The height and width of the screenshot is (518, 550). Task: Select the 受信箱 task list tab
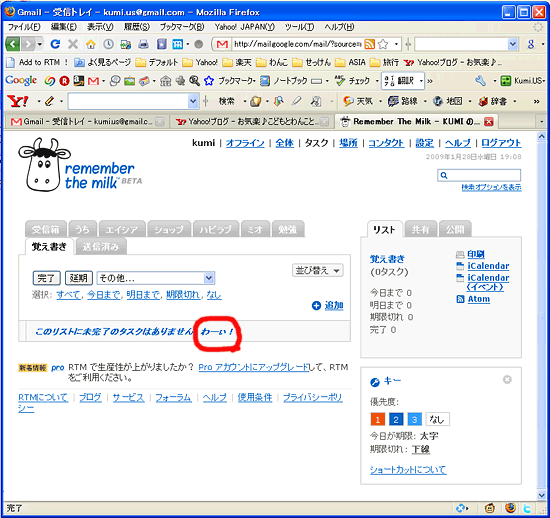(46, 229)
